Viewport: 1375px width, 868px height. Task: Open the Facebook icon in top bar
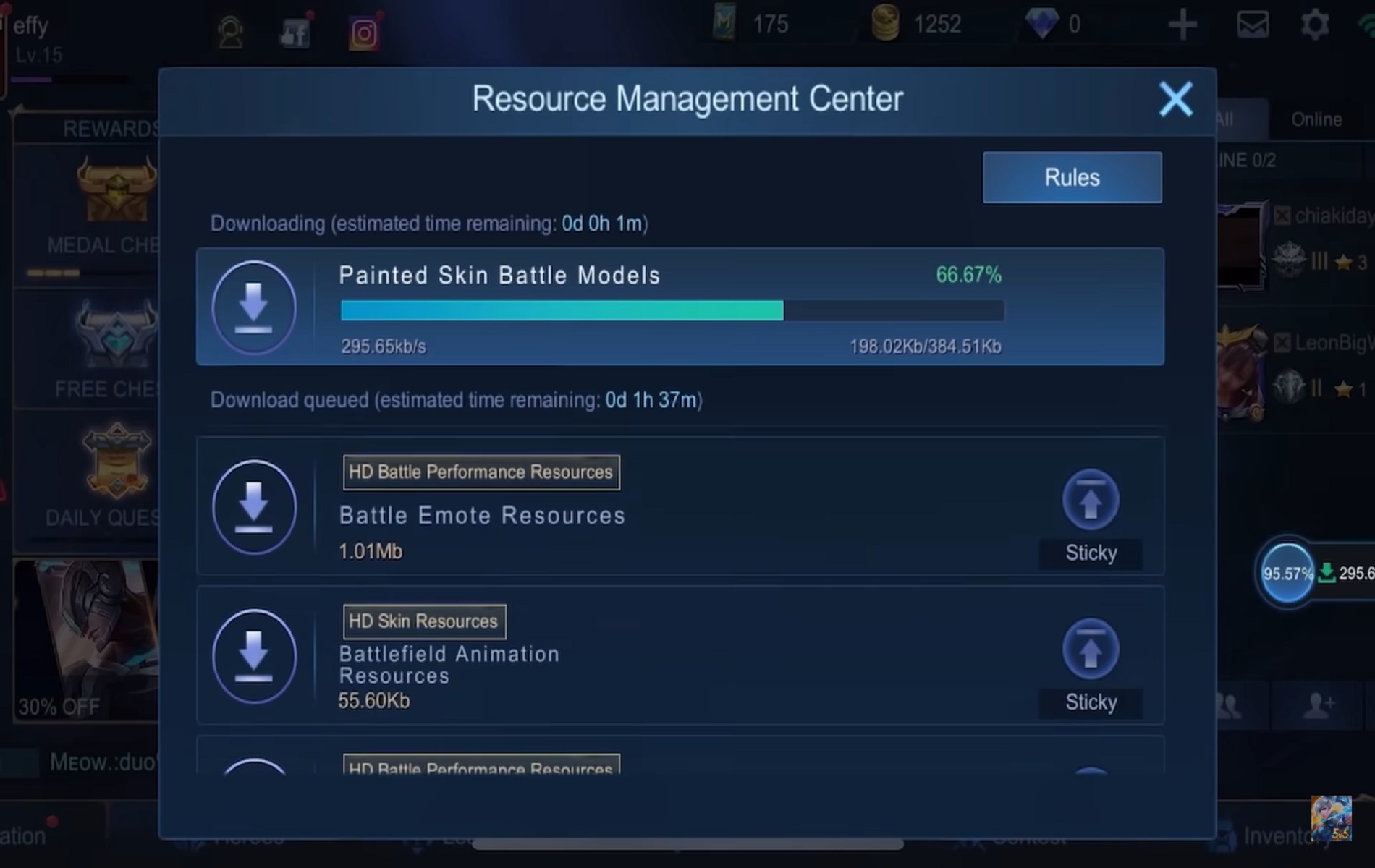(x=296, y=33)
